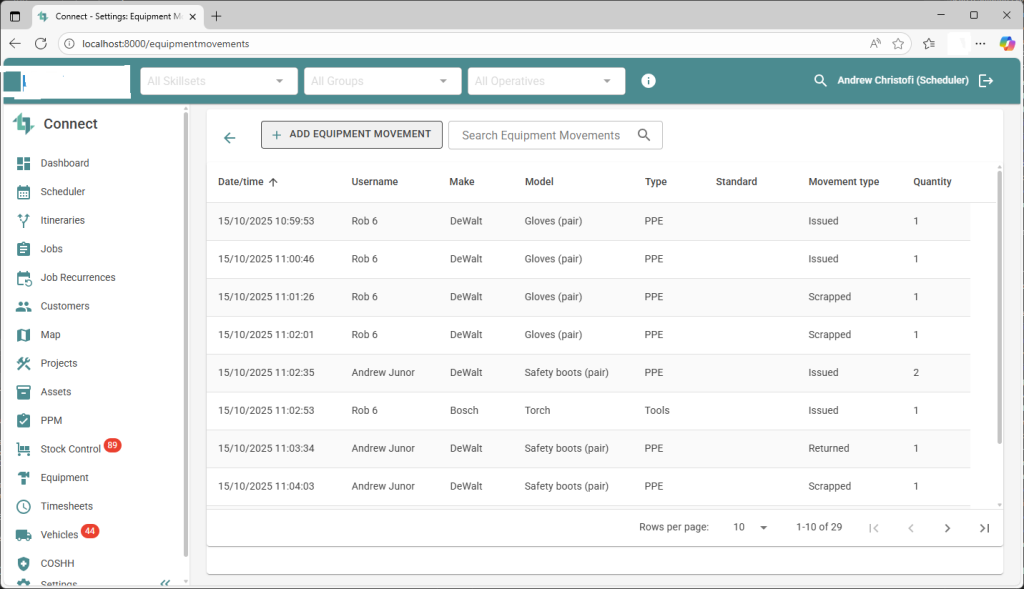The height and width of the screenshot is (589, 1024).
Task: Click Bosch make cell
Action: [464, 411]
